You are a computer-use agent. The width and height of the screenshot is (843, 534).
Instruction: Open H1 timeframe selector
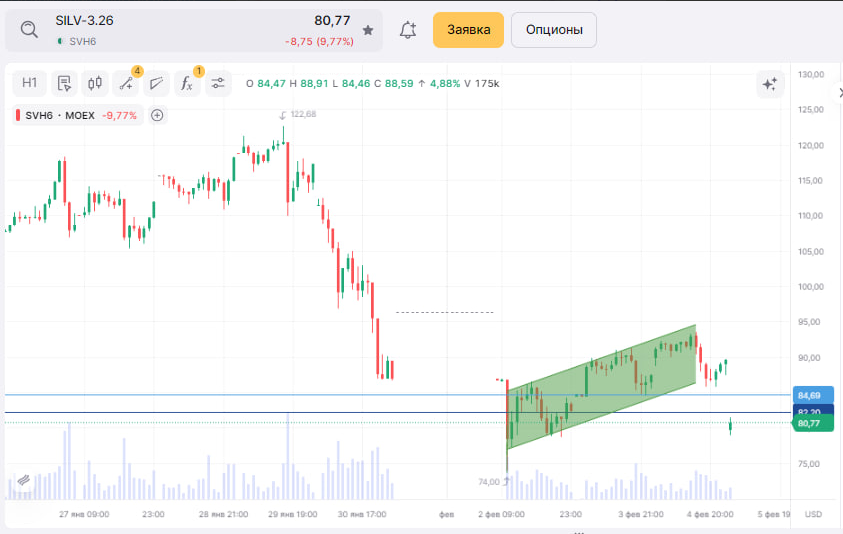click(x=30, y=84)
